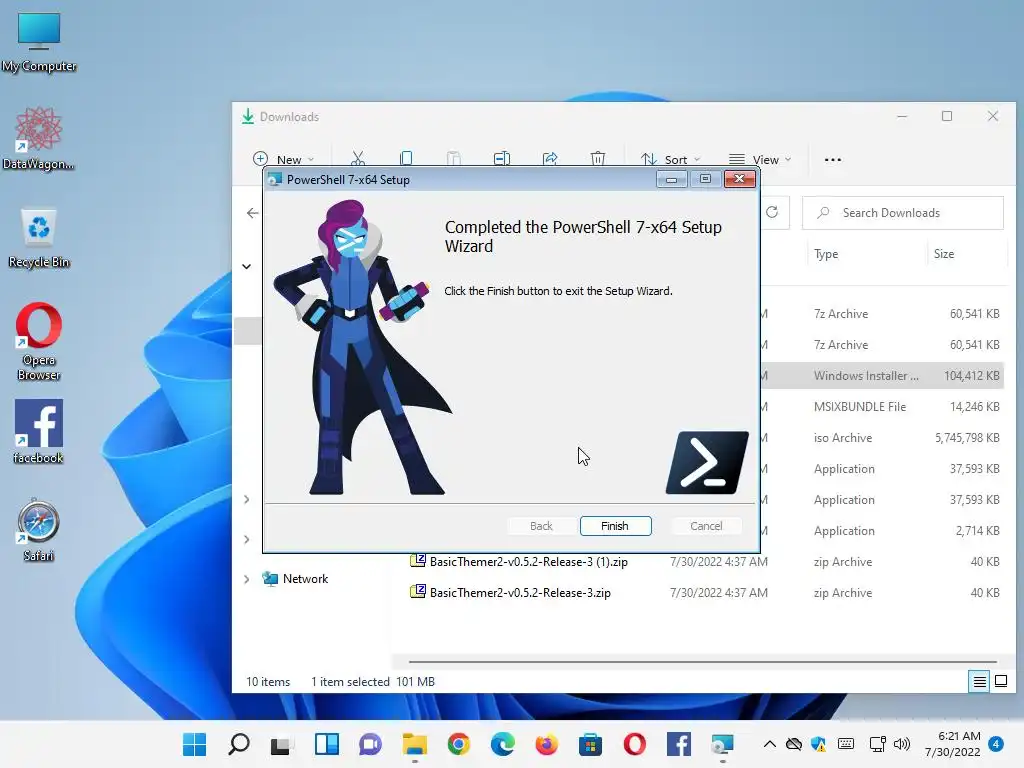
Task: Click the Search Downloads field
Action: [903, 213]
